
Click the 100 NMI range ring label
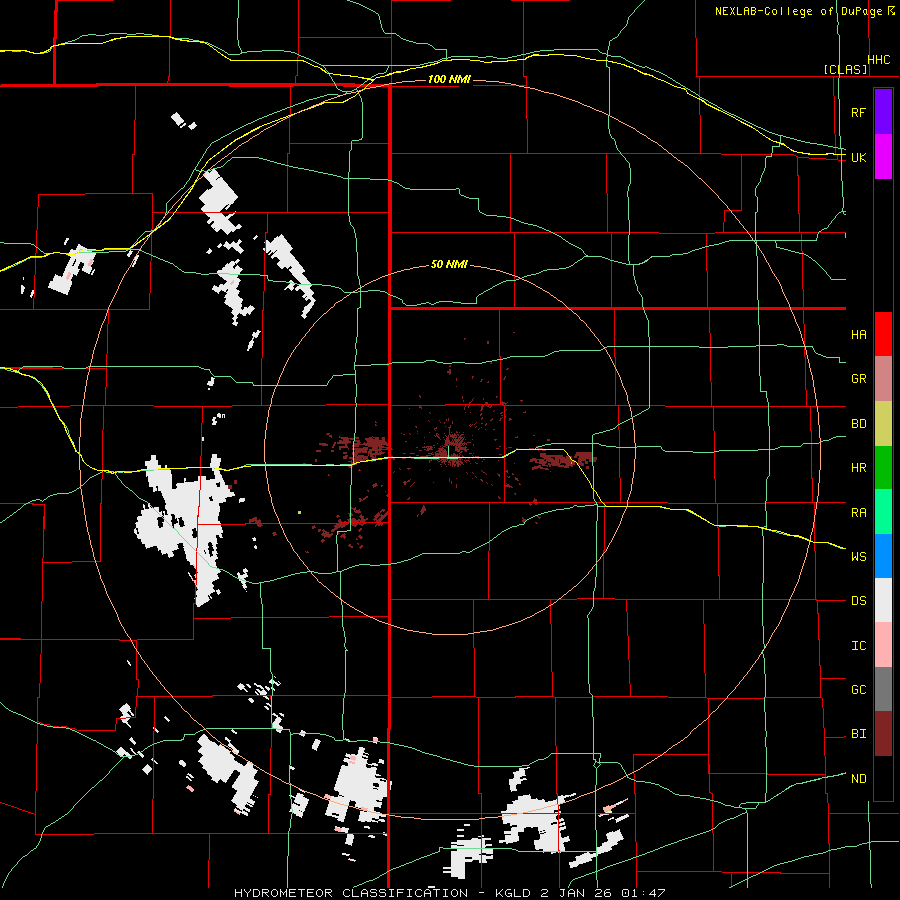pyautogui.click(x=449, y=79)
